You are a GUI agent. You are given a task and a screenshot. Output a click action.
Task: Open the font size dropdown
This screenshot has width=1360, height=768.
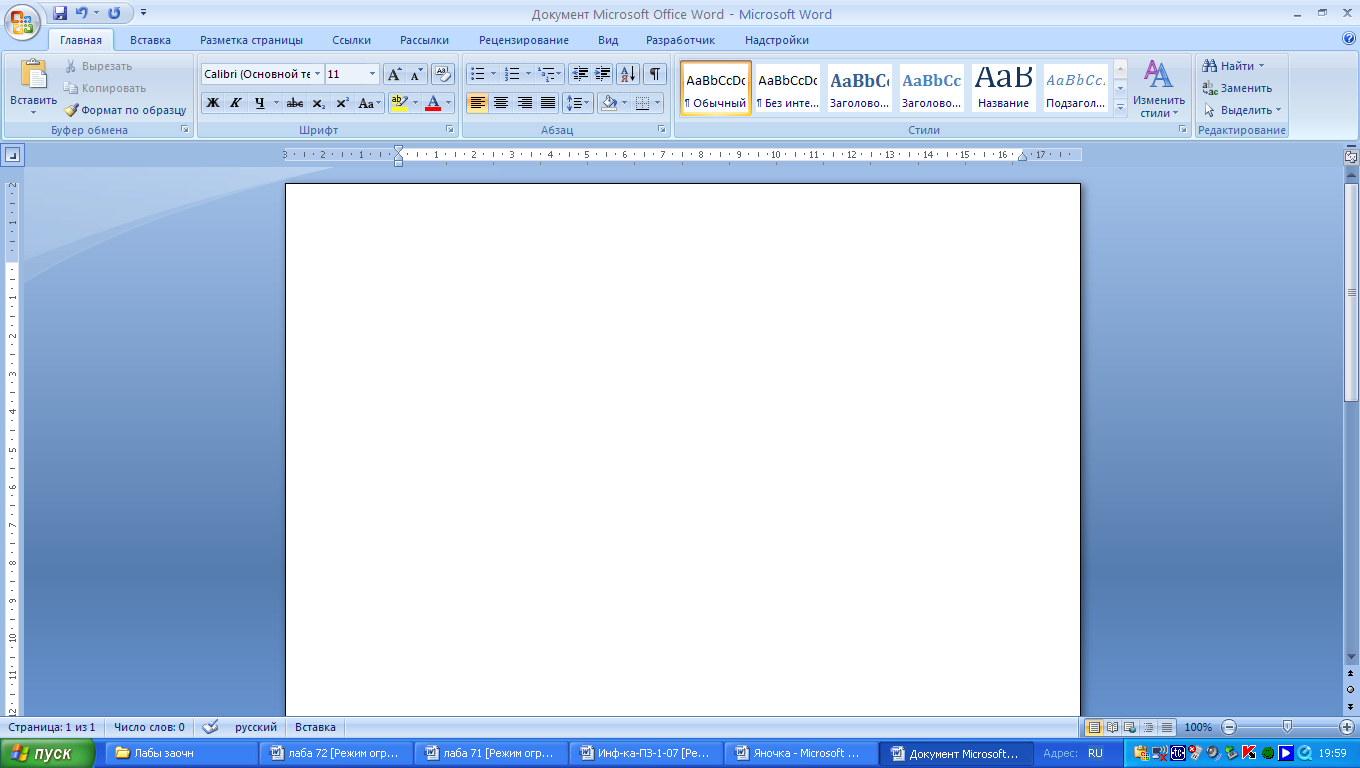click(x=374, y=74)
